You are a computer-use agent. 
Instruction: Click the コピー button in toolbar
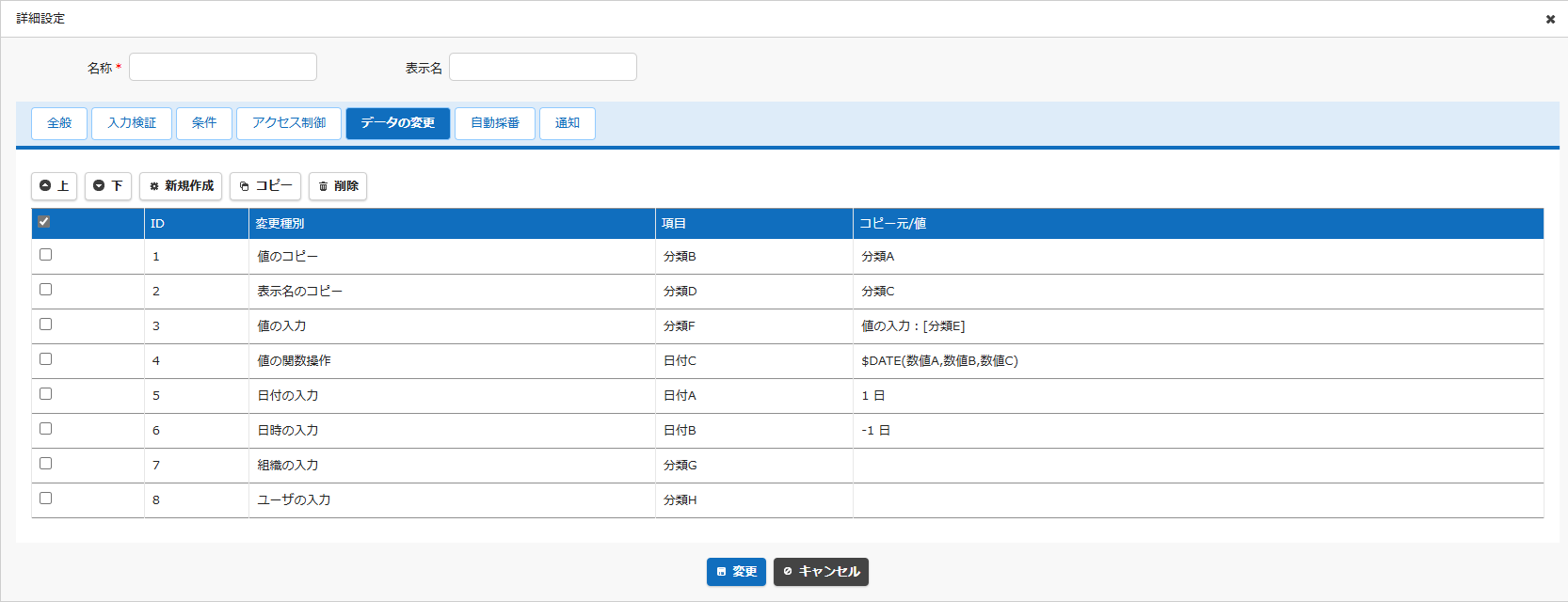pyautogui.click(x=265, y=186)
